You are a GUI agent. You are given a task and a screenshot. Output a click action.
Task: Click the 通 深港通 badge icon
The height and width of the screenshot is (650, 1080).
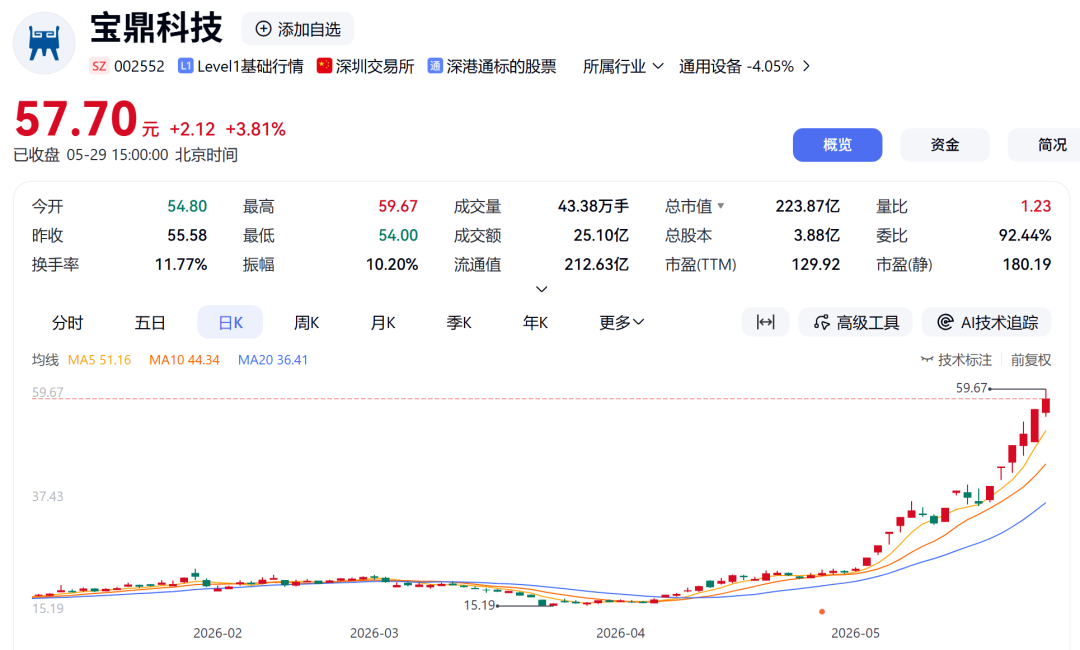coord(435,65)
